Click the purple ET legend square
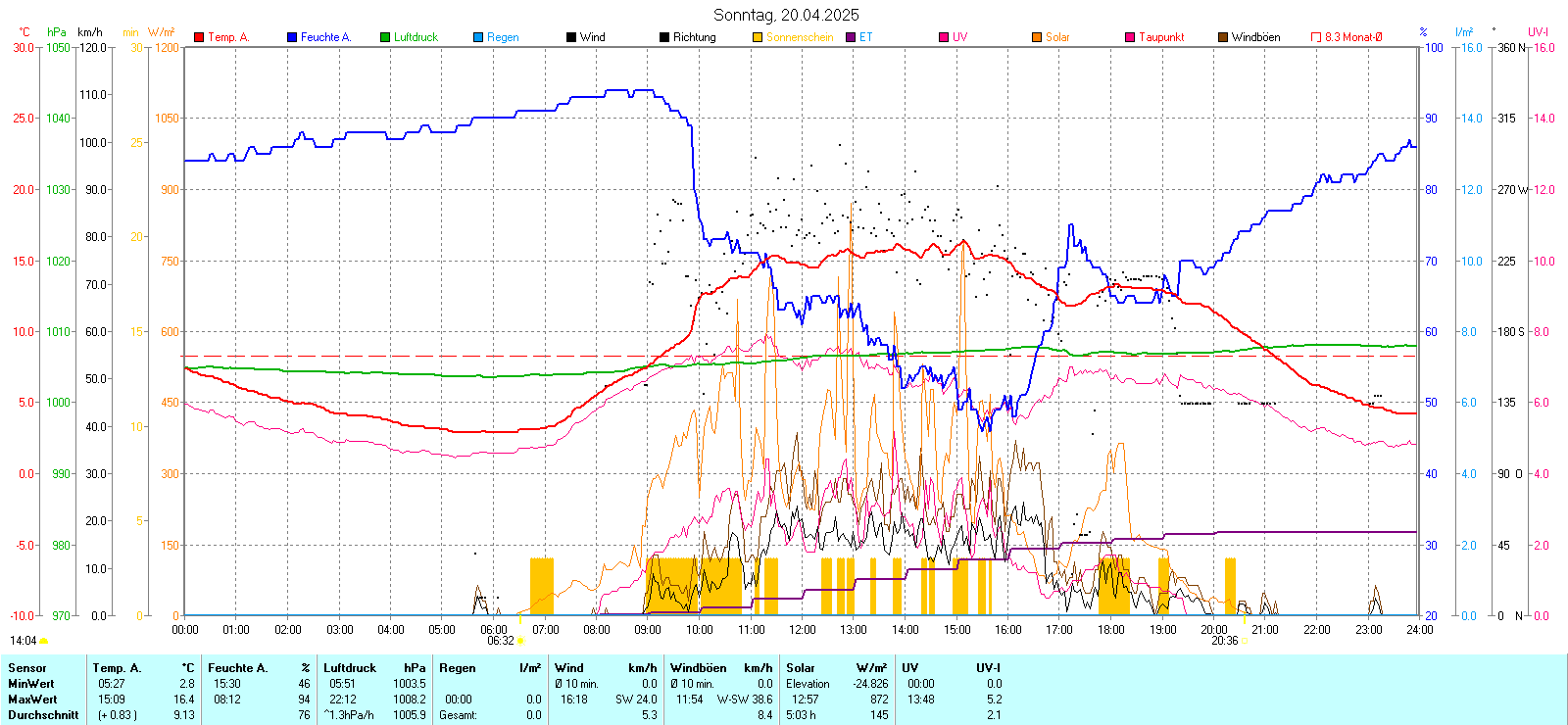The image size is (1568, 725). (x=851, y=37)
